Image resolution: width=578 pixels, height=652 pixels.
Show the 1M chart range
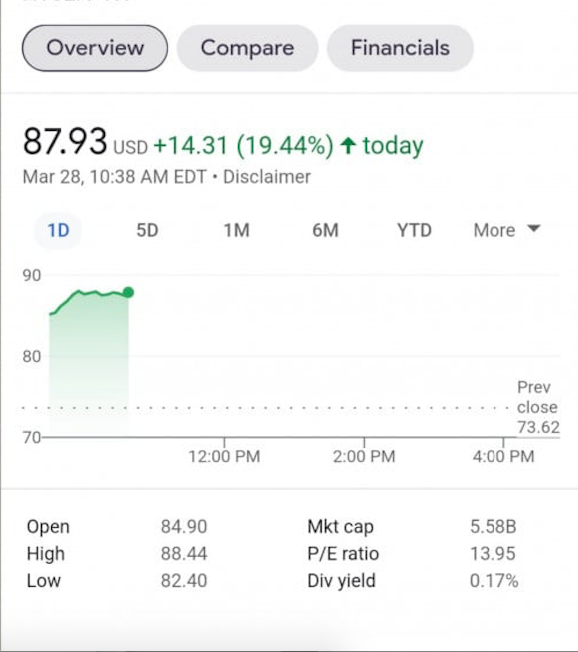coord(237,230)
